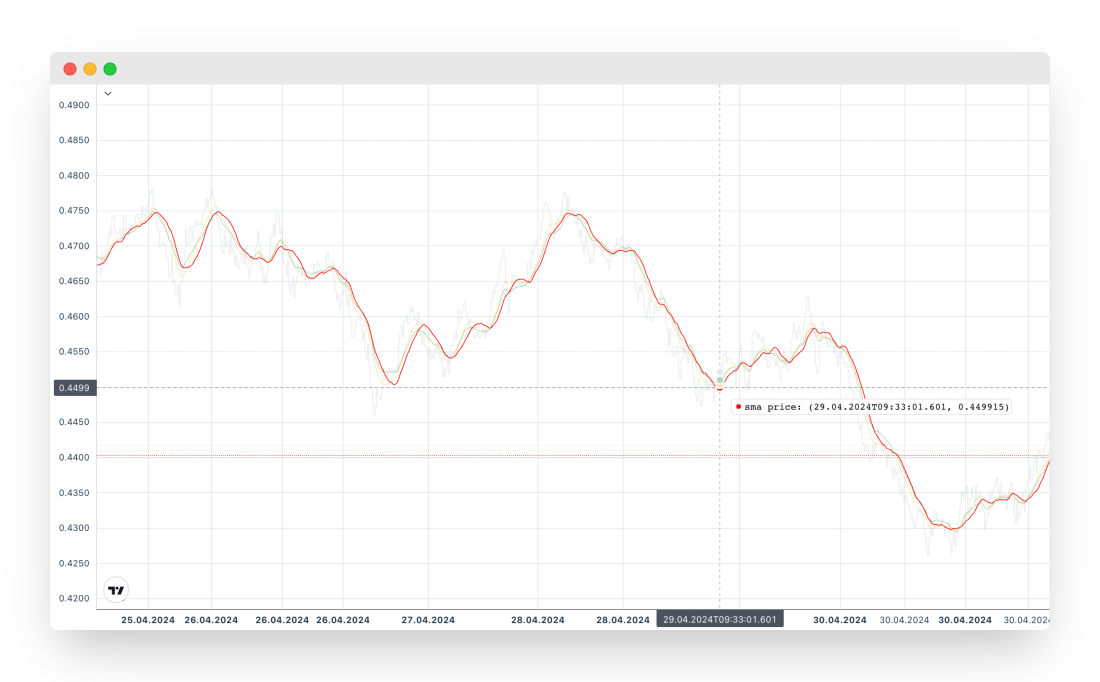Click the 0.4850 price axis label

click(x=75, y=141)
